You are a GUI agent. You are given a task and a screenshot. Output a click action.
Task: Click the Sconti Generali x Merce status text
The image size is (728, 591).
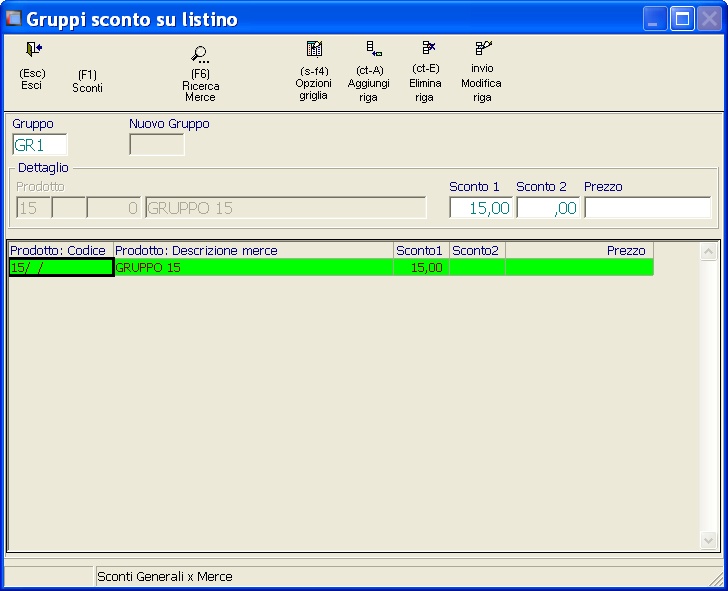point(165,577)
